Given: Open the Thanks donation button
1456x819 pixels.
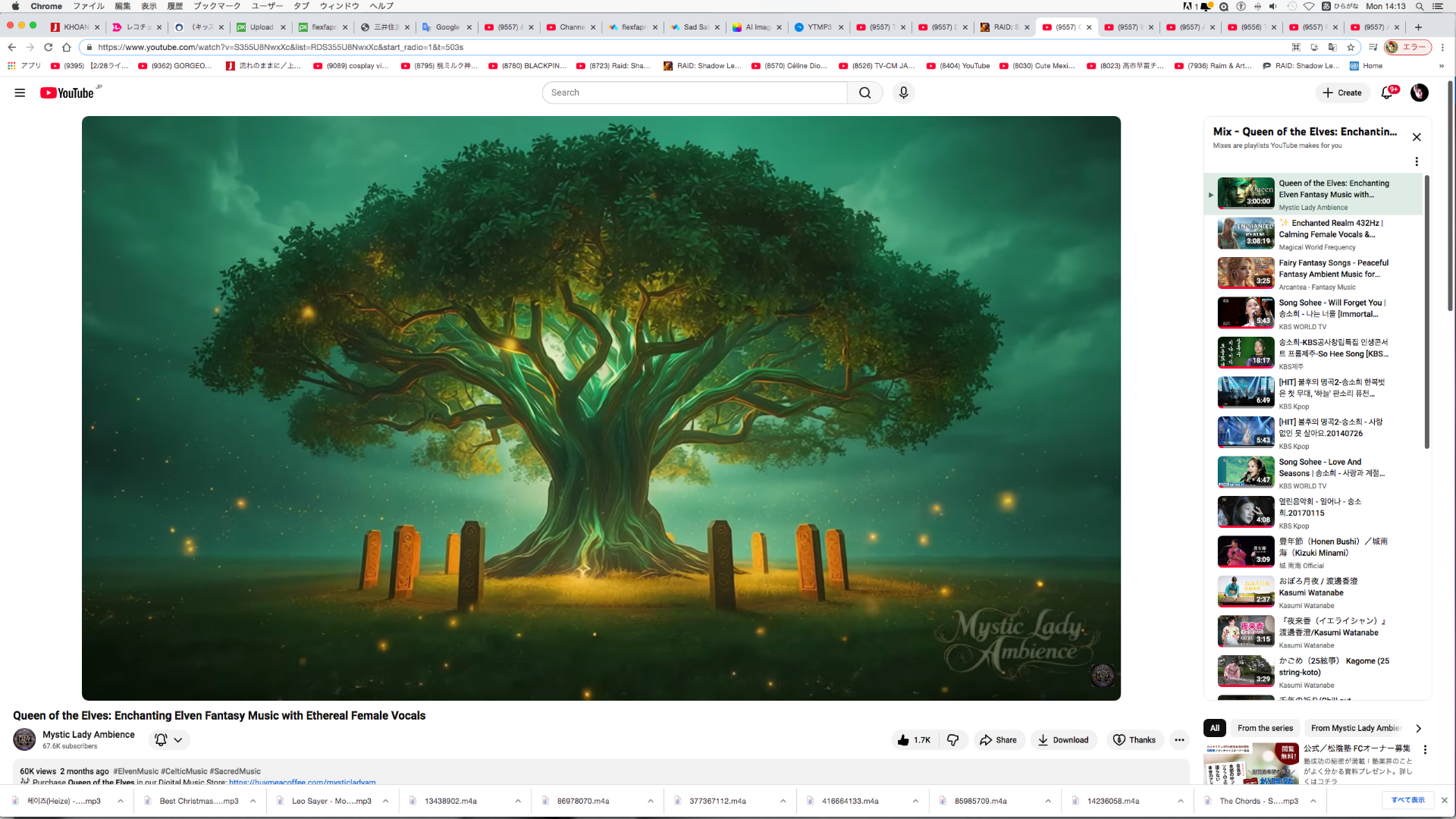Looking at the screenshot, I should 1134,740.
